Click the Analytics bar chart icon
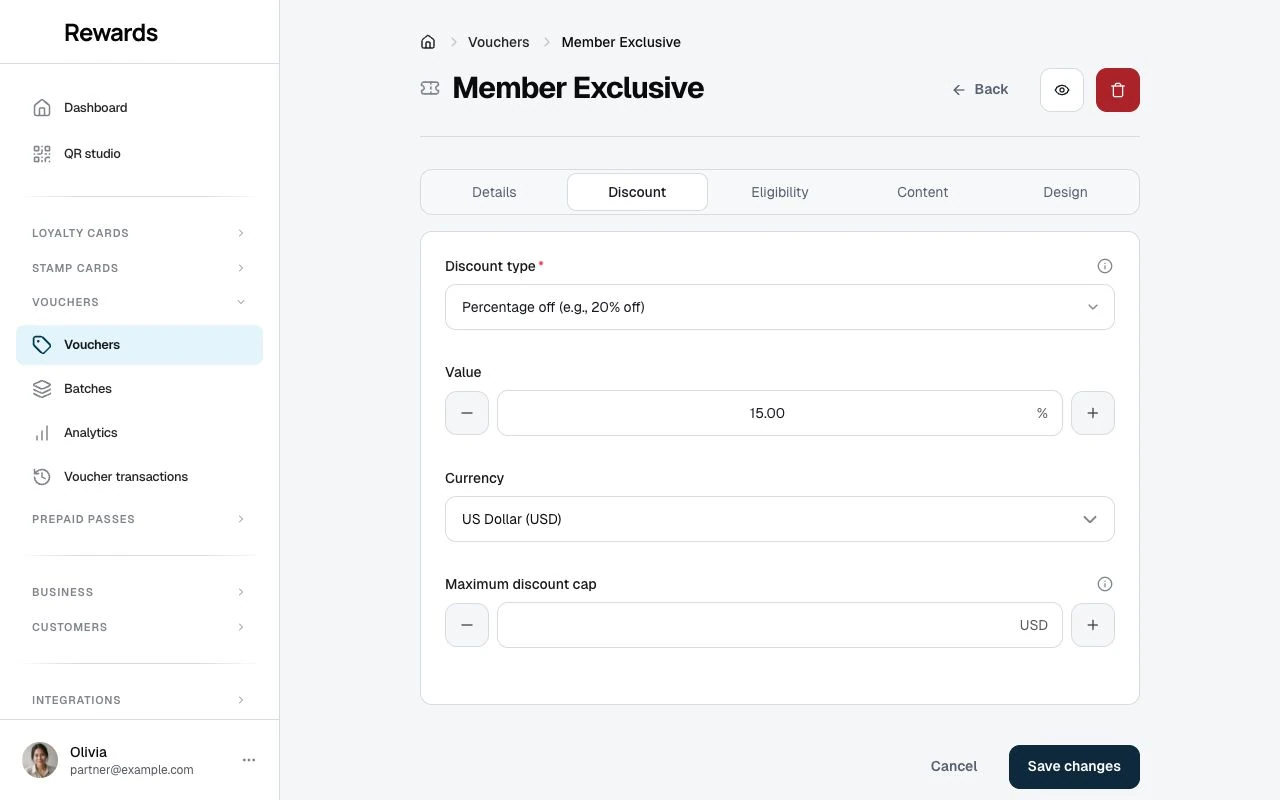Screen dimensions: 1280x800 point(42,433)
